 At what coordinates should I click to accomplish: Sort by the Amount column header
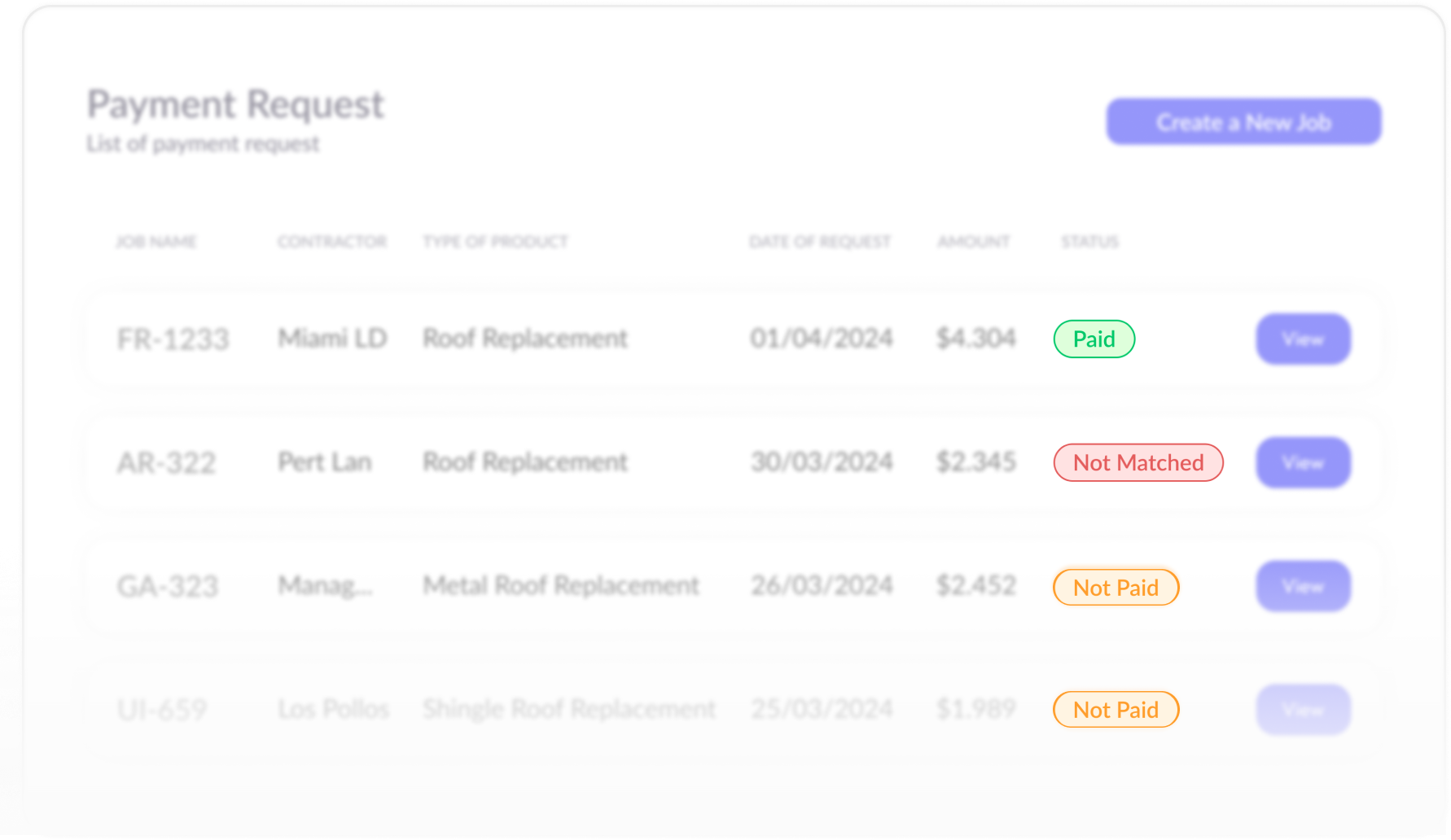click(973, 242)
